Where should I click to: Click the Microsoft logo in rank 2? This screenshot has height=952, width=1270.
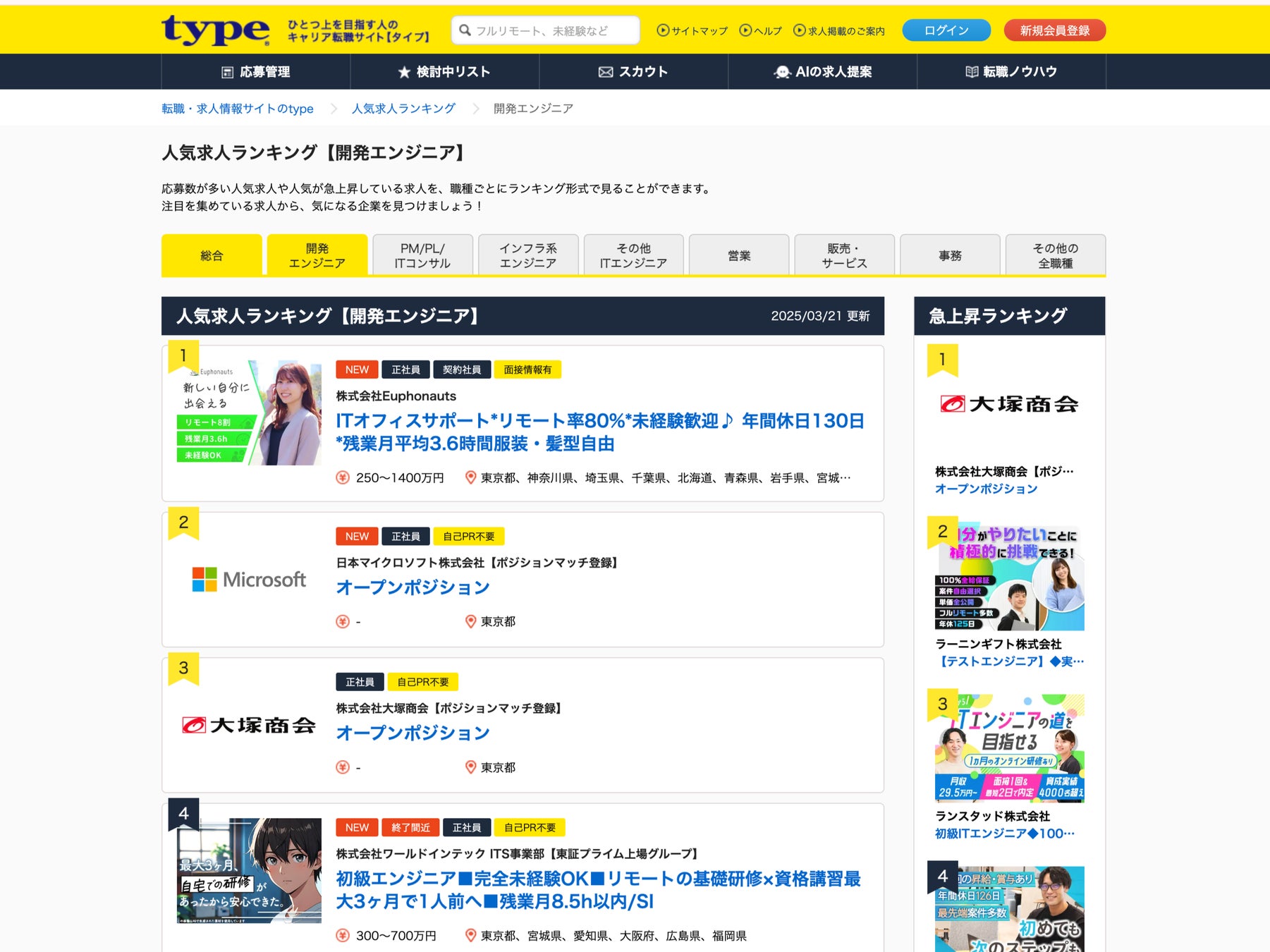pyautogui.click(x=249, y=580)
